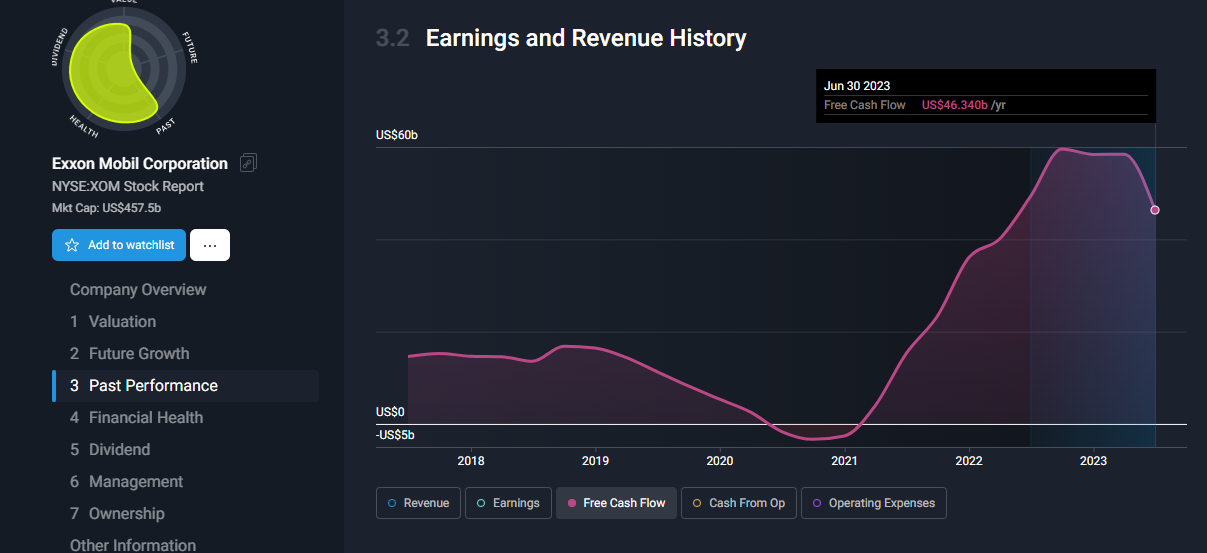Click the 2021 label on the time axis
The image size is (1207, 553).
click(844, 461)
